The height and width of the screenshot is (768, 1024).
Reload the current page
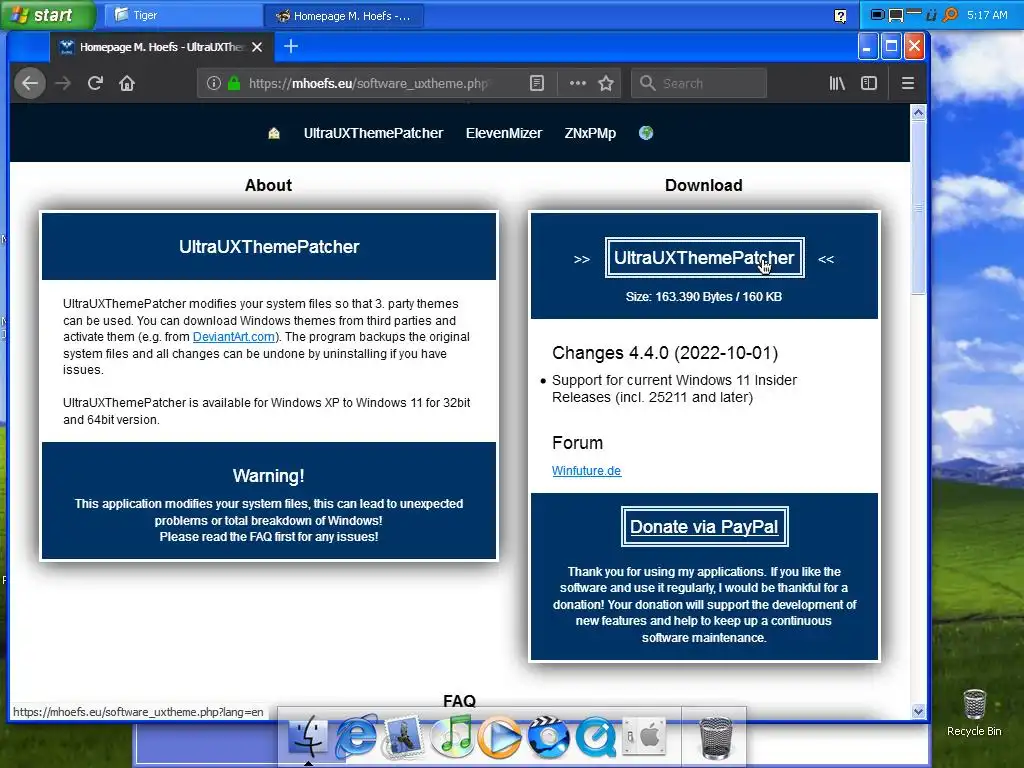95,84
